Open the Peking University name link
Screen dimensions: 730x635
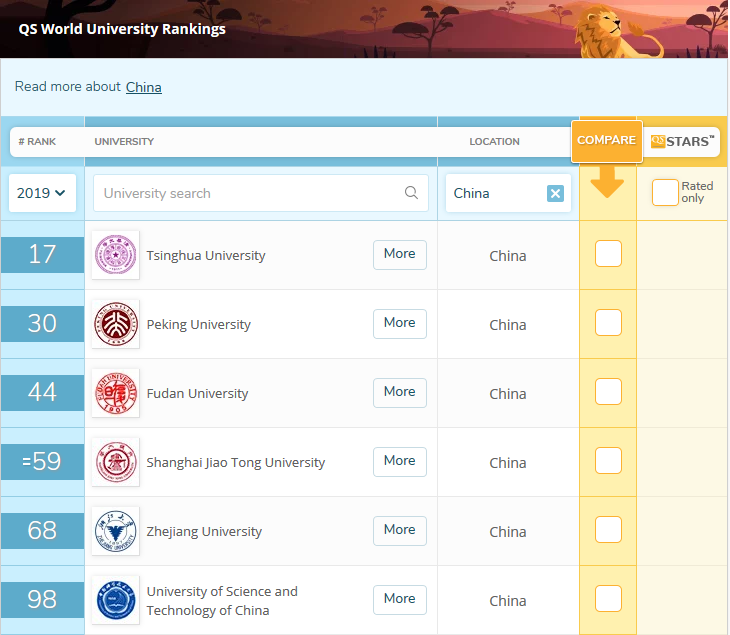click(x=198, y=324)
